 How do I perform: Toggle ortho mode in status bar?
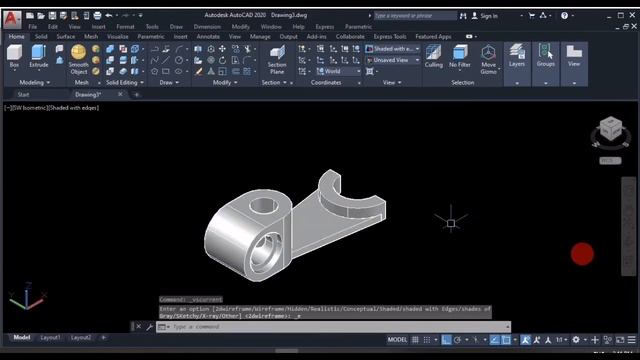(x=446, y=340)
